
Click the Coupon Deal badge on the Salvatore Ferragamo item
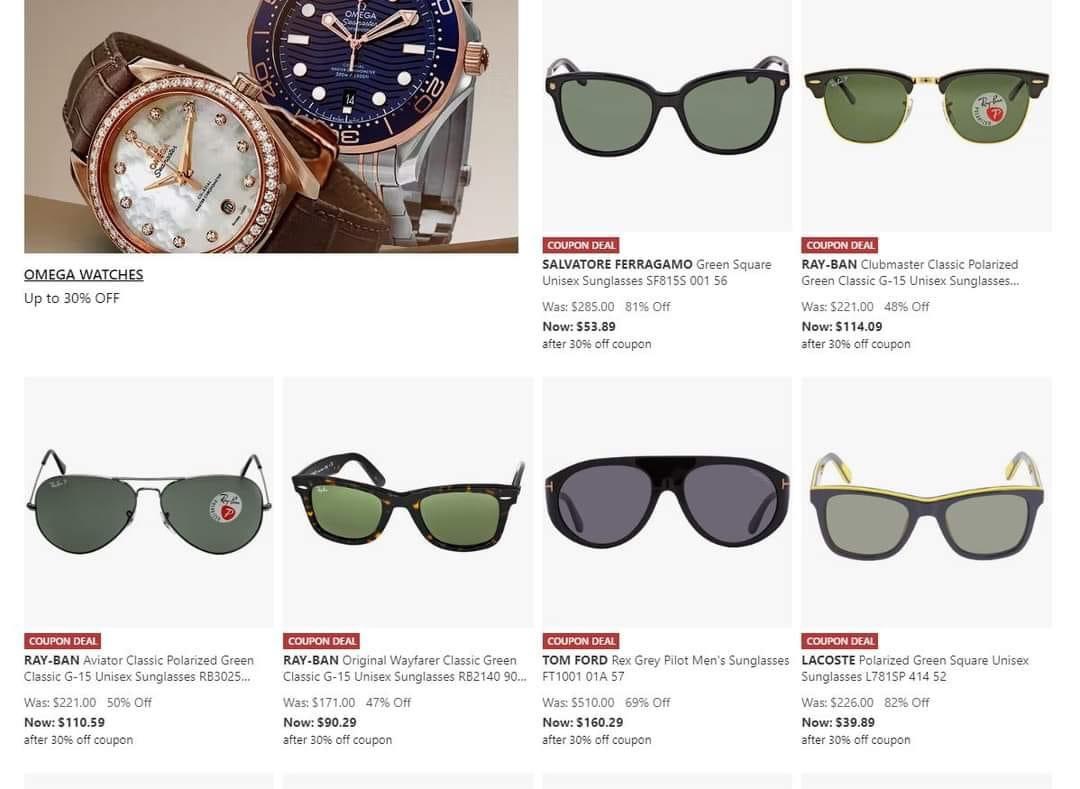coord(581,245)
